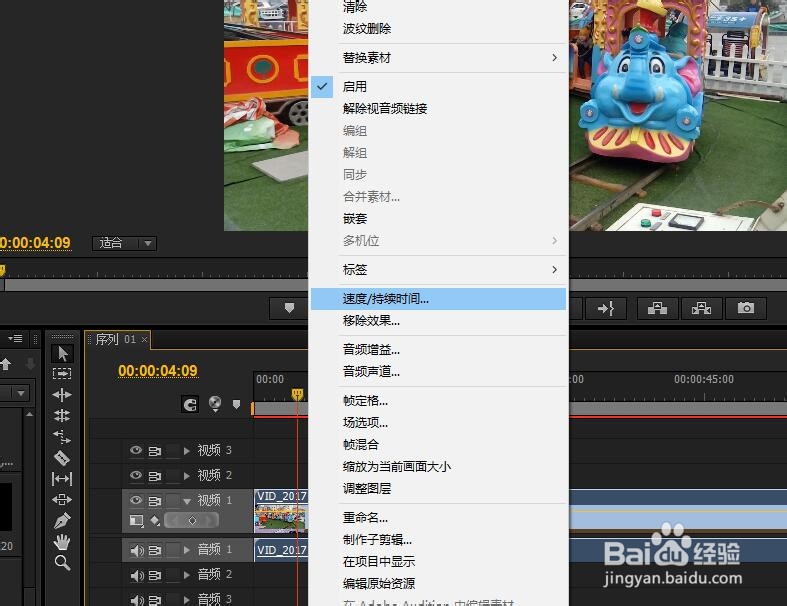
Task: Select the Zoom magnifier tool
Action: [62, 563]
